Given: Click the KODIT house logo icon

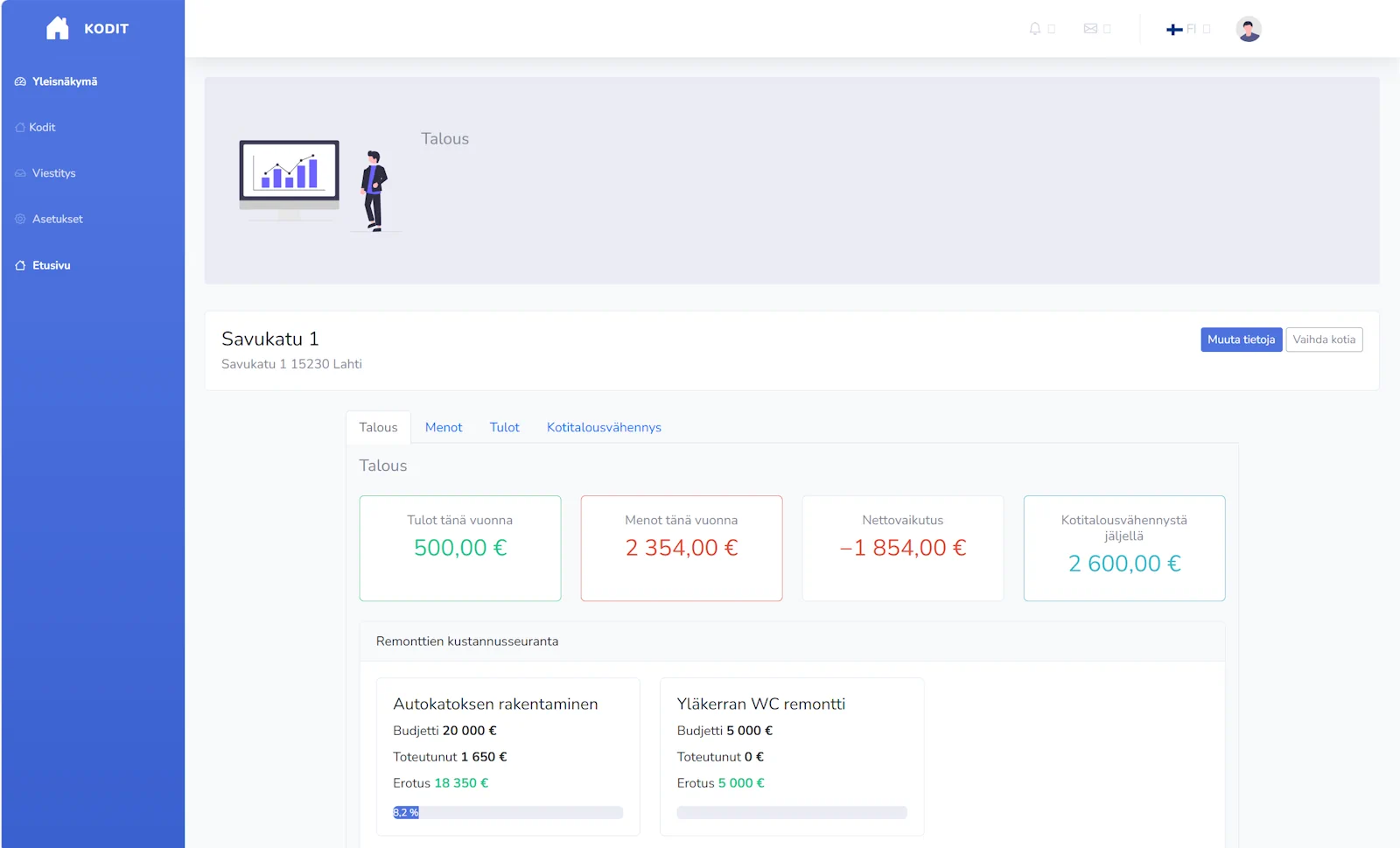Looking at the screenshot, I should 58,28.
